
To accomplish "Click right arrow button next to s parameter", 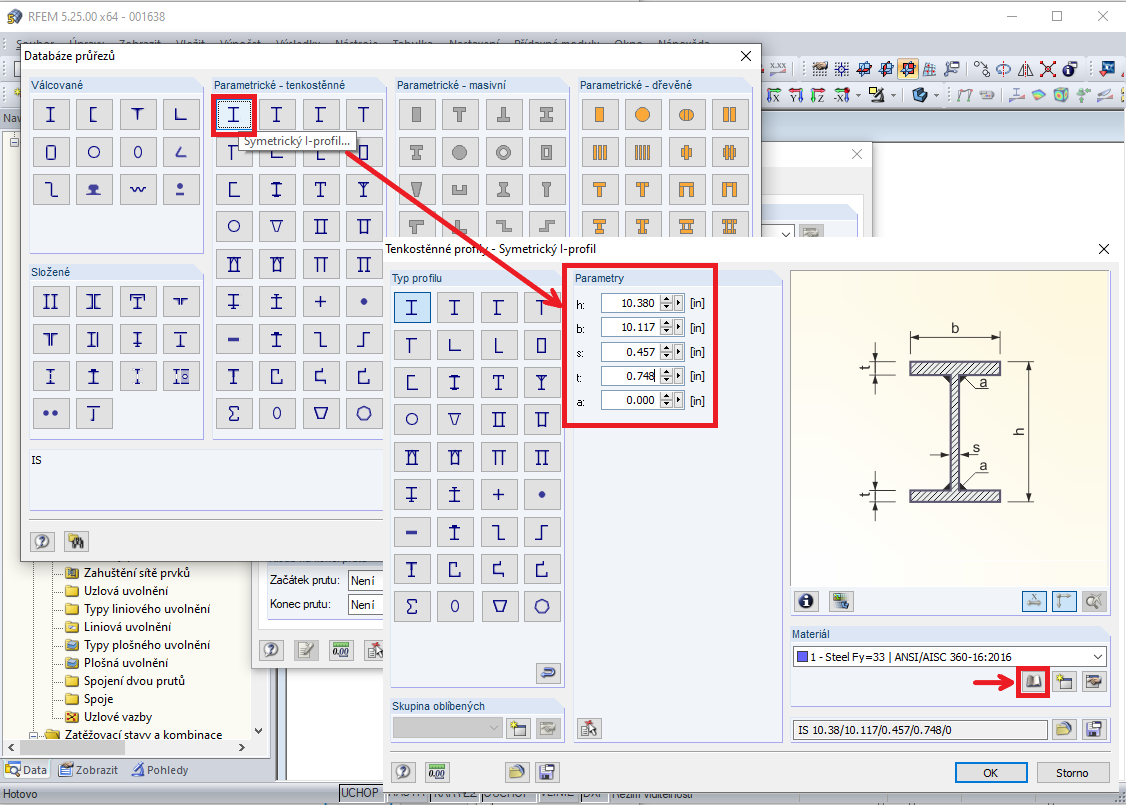I will click(679, 352).
